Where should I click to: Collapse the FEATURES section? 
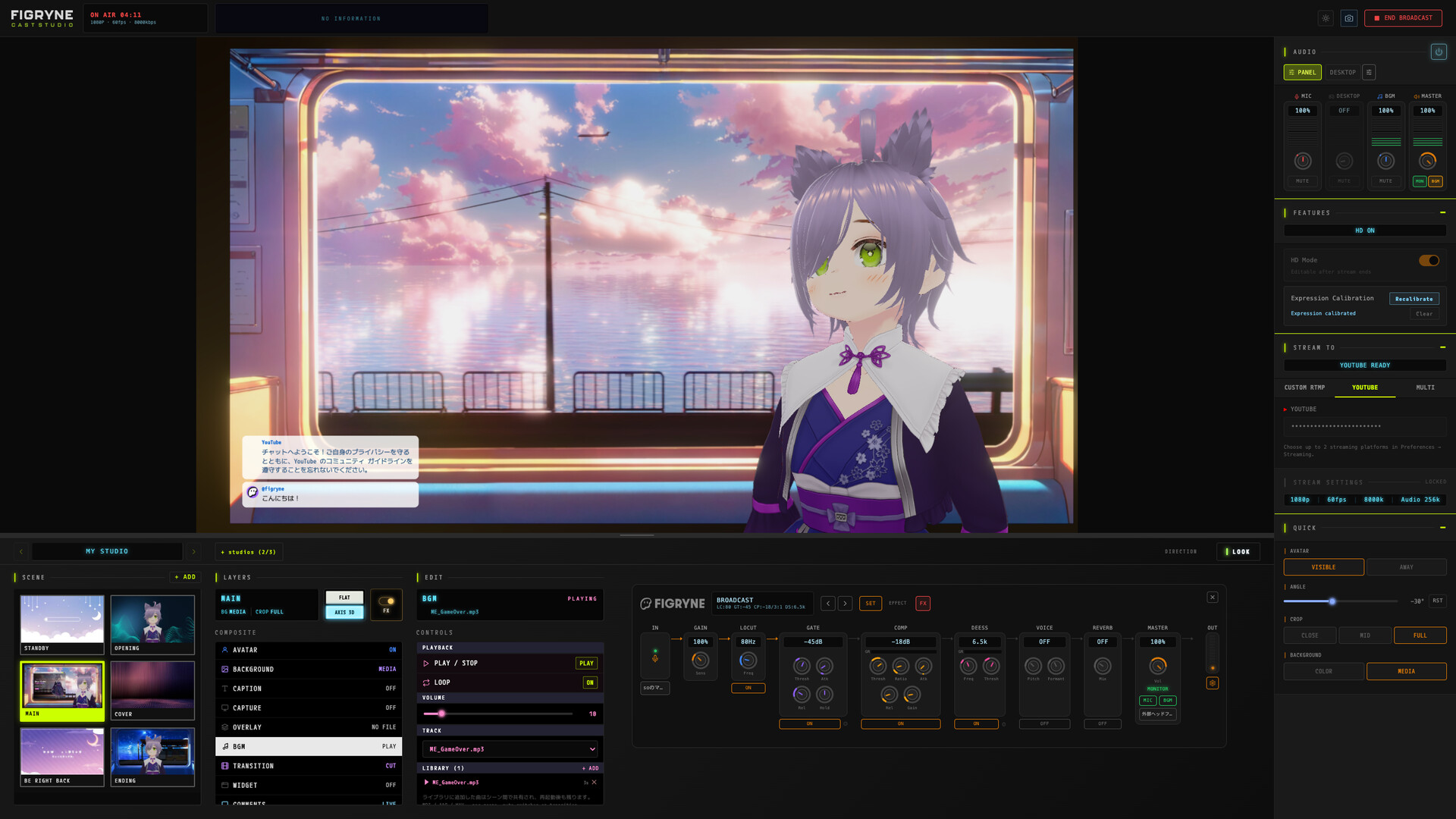1442,213
